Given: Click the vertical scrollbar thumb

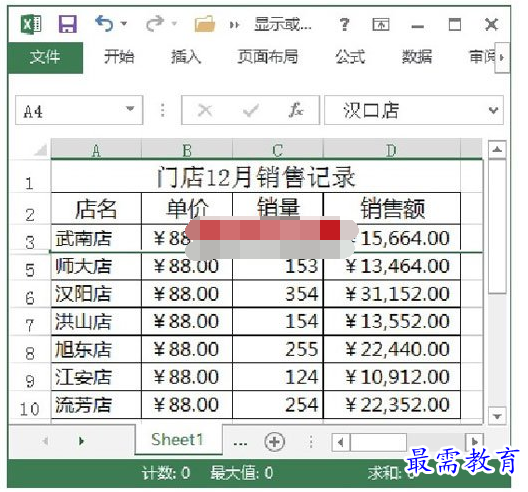Looking at the screenshot, I should point(497,226).
